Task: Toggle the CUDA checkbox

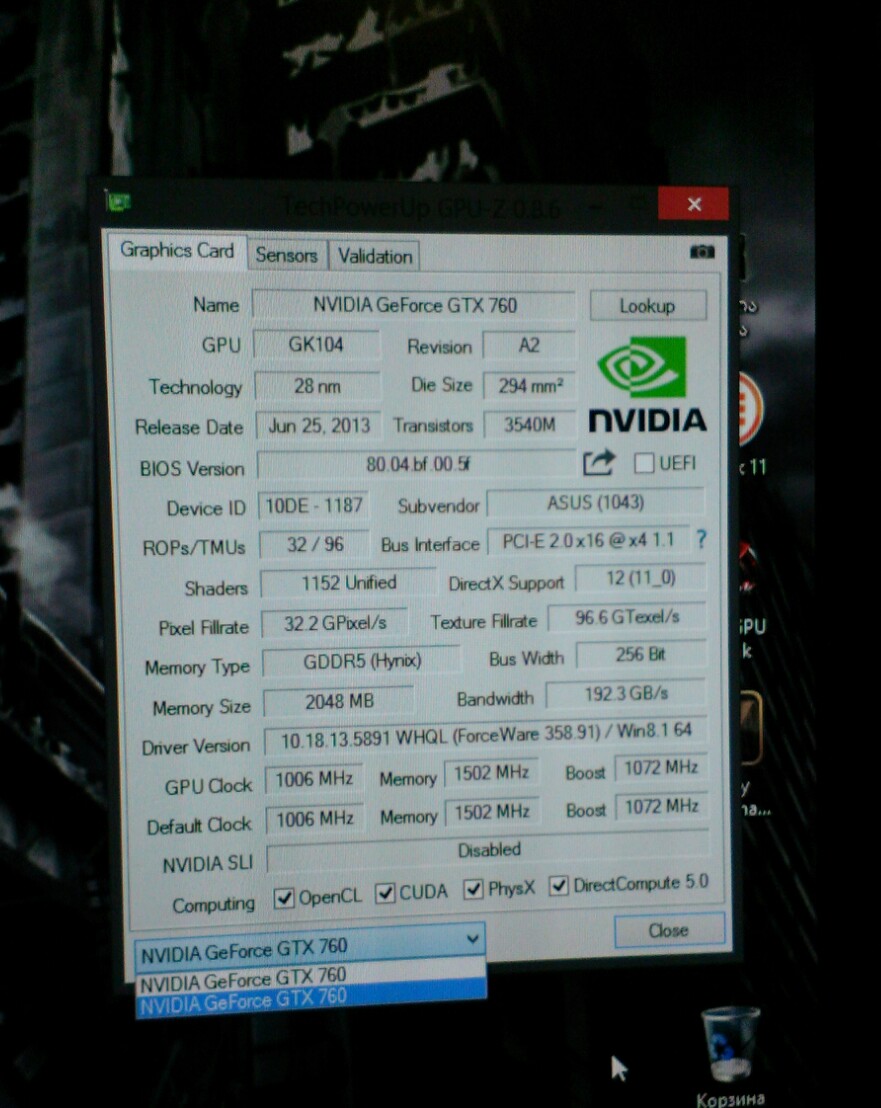Action: coord(385,893)
